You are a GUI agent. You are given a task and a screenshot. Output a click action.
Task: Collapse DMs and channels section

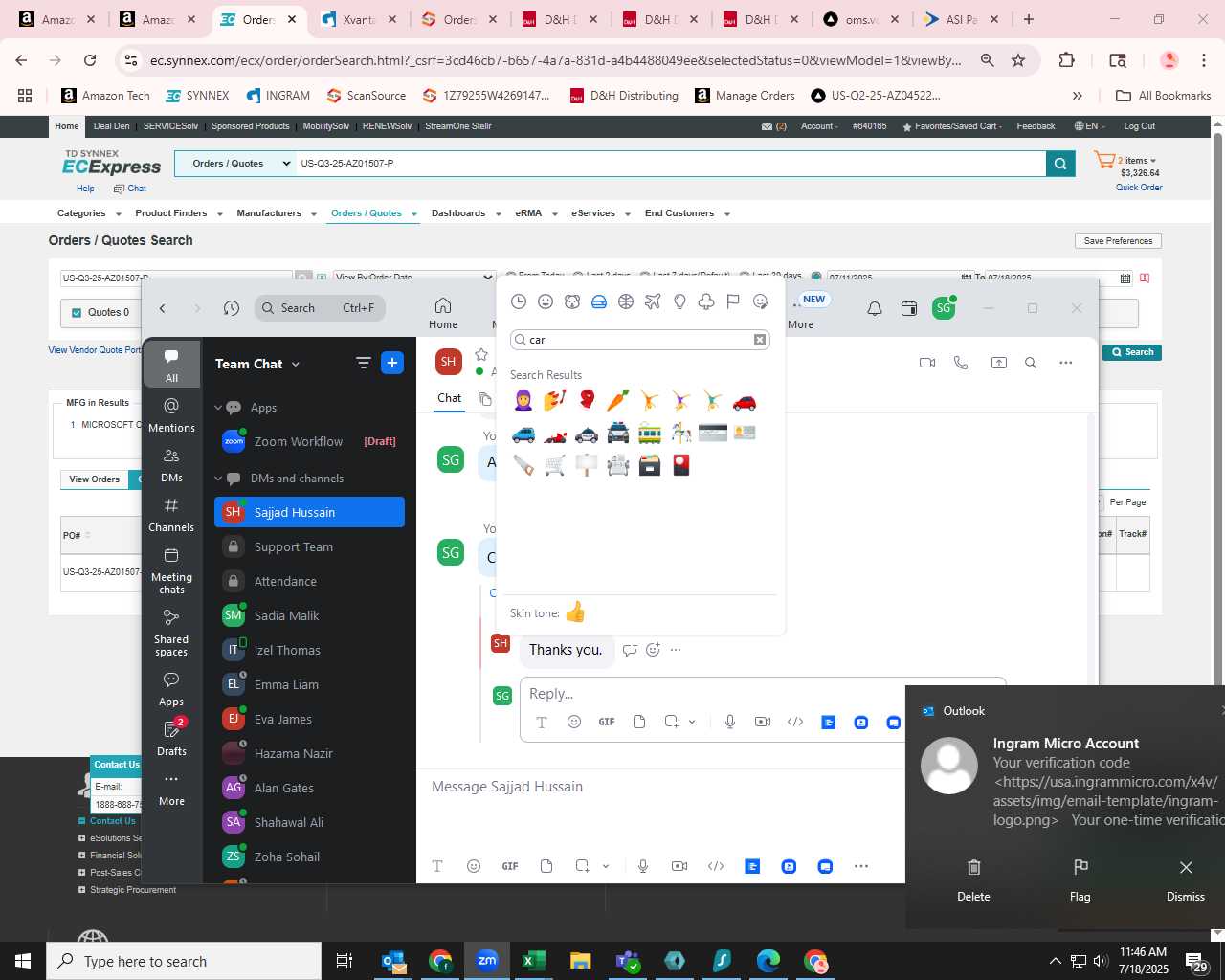218,479
